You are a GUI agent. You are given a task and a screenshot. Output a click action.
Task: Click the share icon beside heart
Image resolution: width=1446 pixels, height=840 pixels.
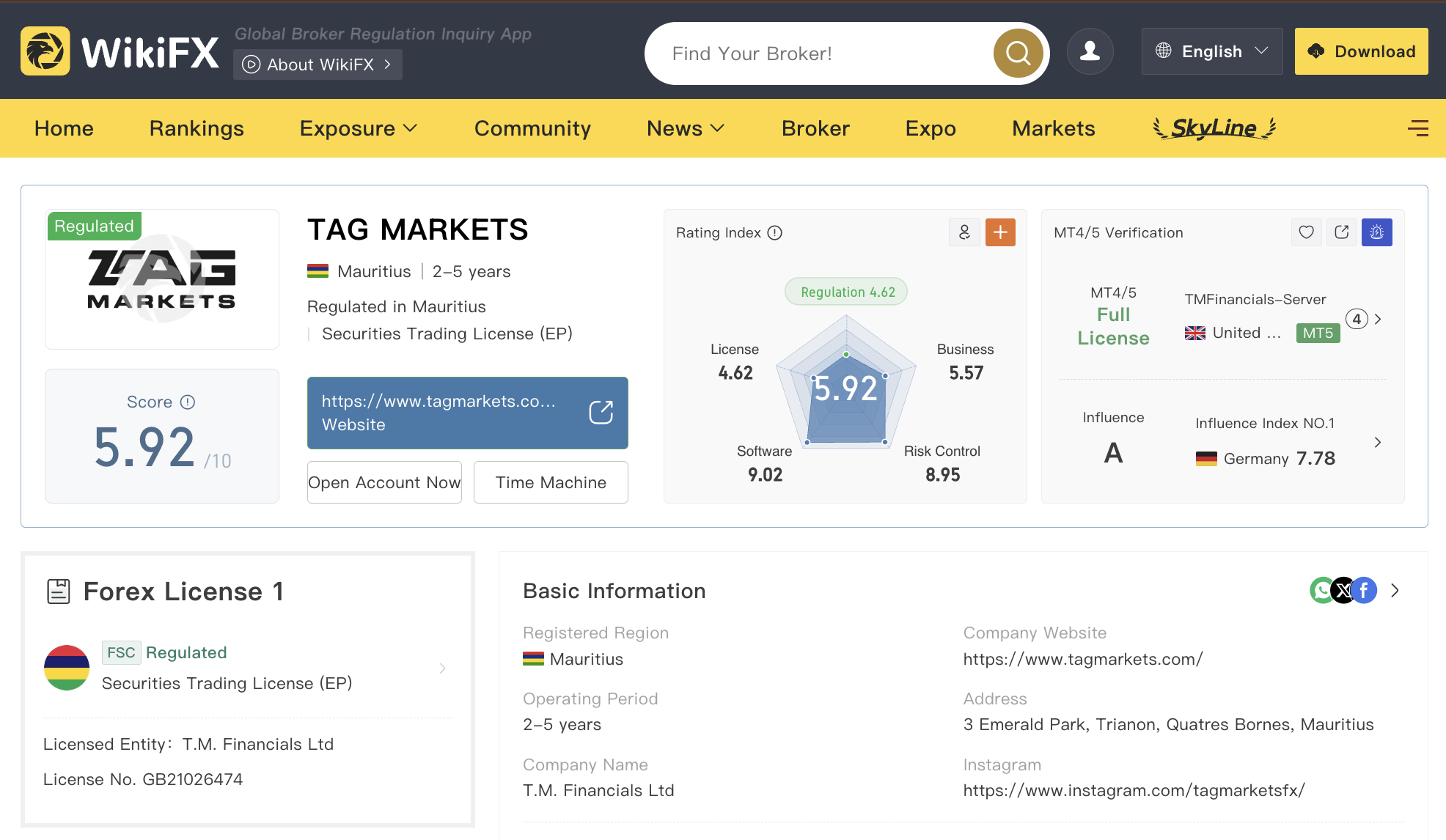tap(1342, 232)
